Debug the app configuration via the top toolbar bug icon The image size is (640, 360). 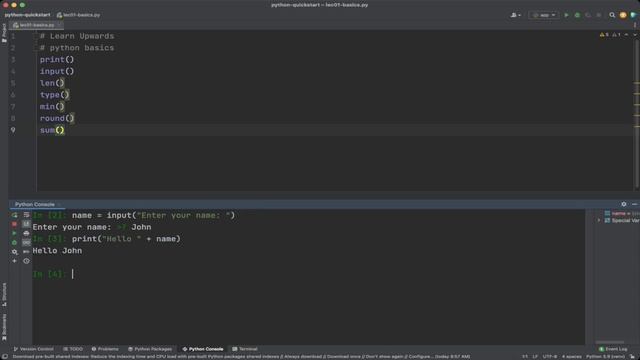(577, 15)
